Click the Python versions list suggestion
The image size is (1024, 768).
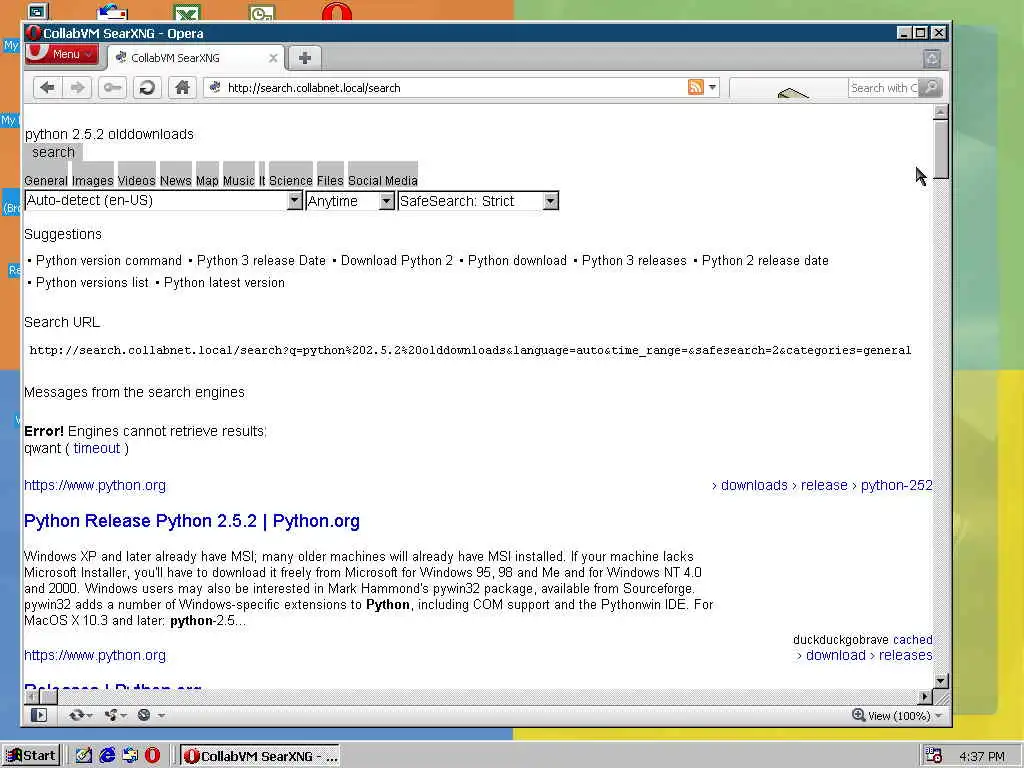pos(92,283)
